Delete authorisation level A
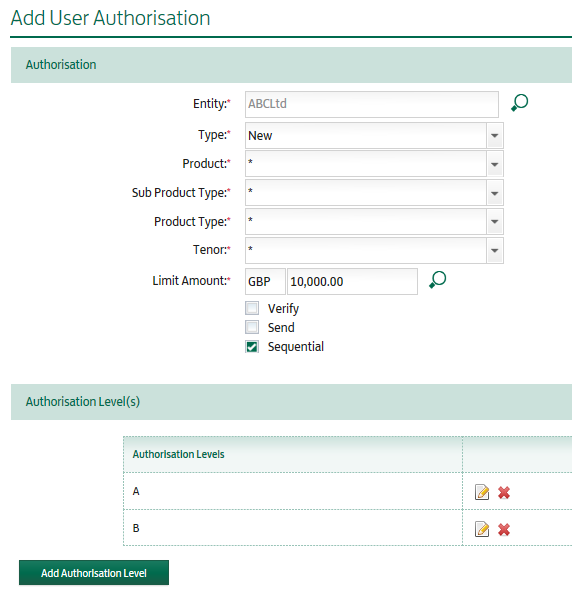This screenshot has height=594, width=572. click(x=504, y=492)
